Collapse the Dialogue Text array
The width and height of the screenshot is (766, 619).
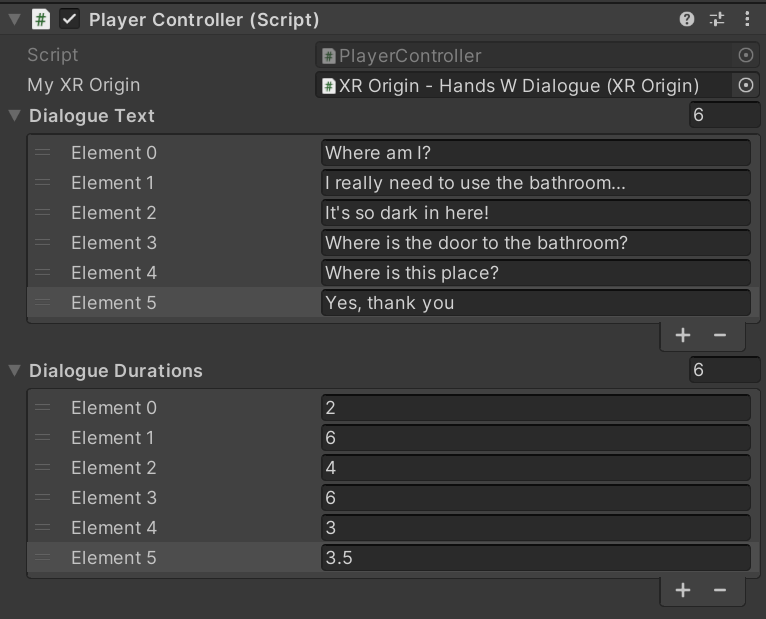[14, 116]
